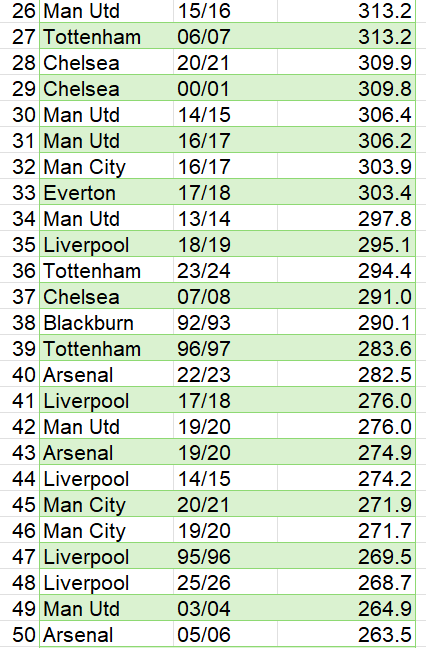Image resolution: width=426 pixels, height=648 pixels.
Task: Click the 92/93 season cell
Action: [x=225, y=323]
